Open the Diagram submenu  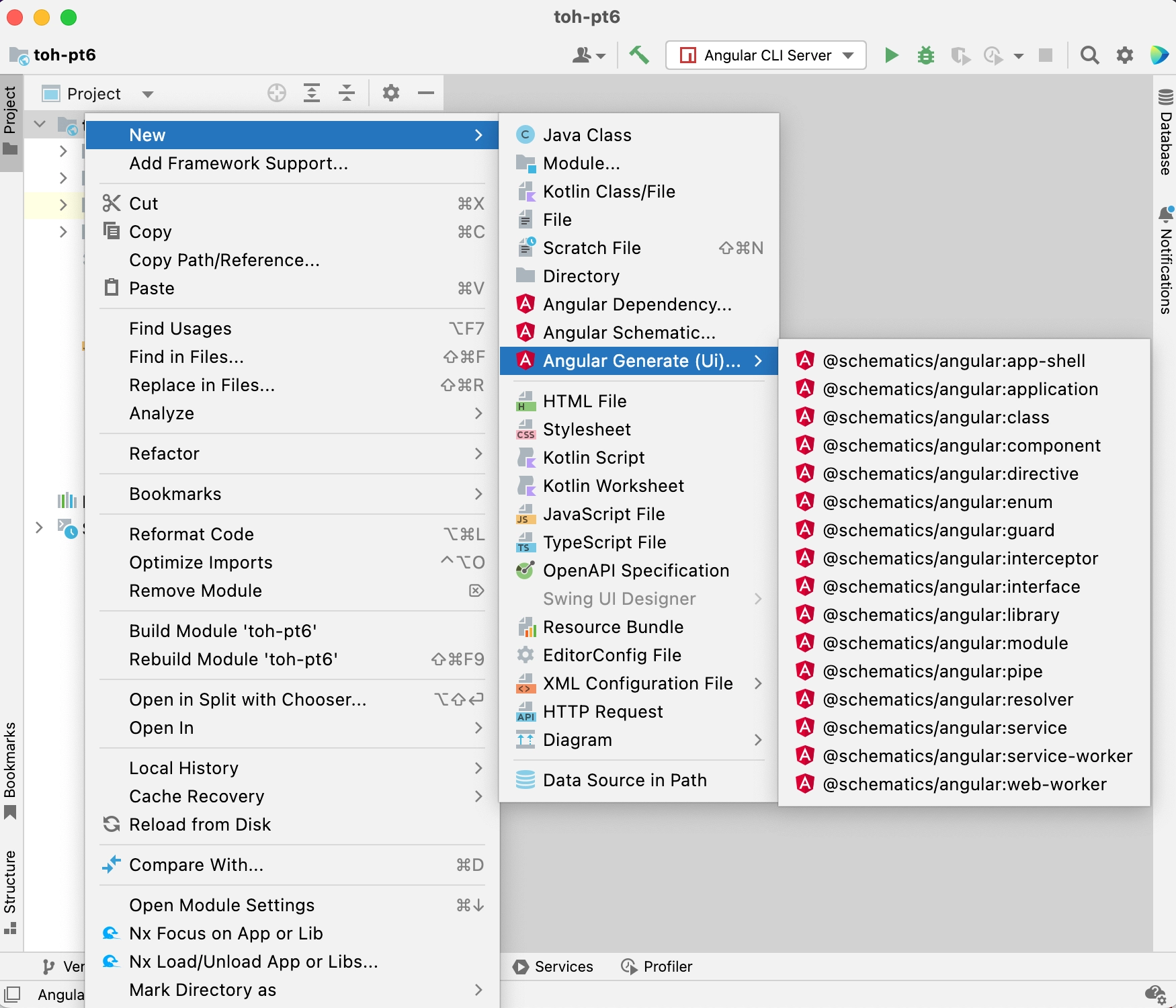tap(639, 740)
